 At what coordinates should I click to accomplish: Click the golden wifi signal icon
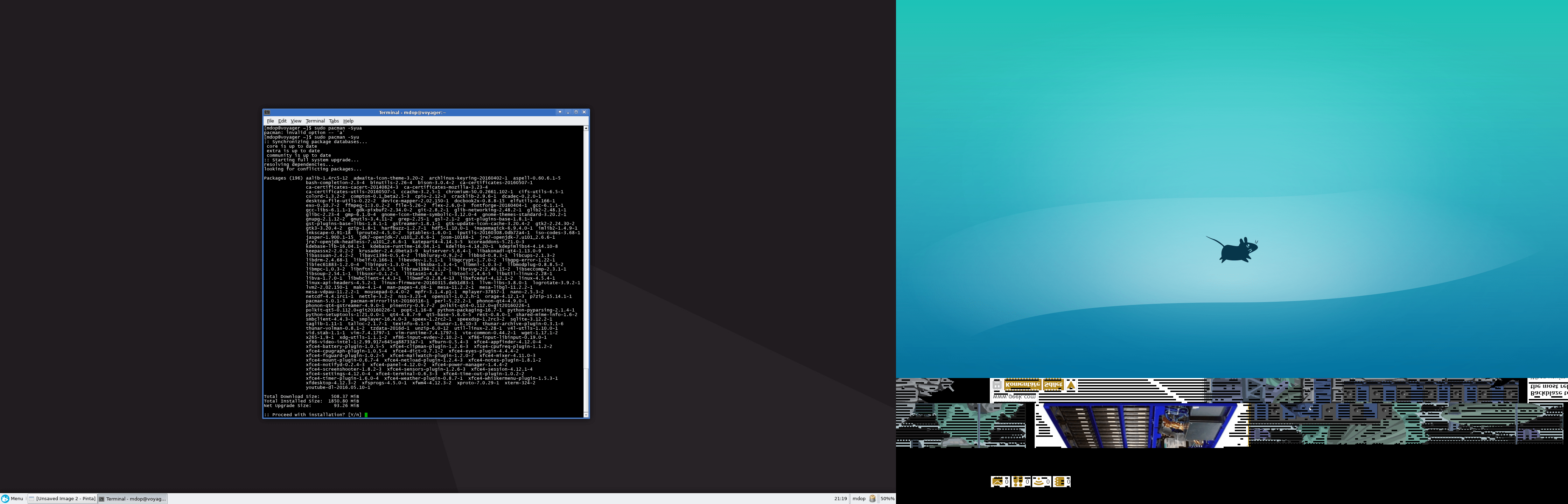click(x=1038, y=482)
